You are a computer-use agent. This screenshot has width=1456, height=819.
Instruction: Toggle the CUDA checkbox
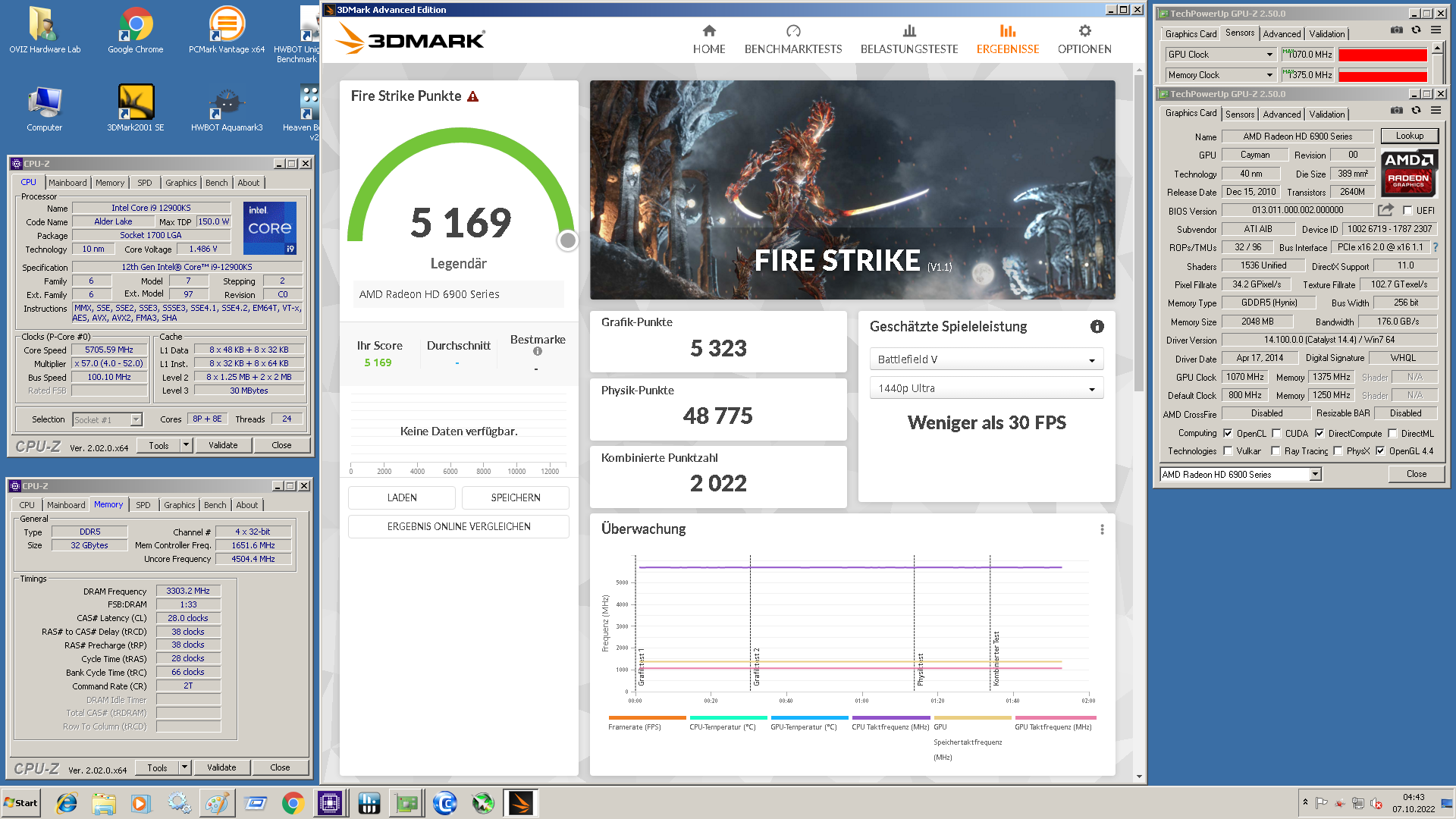point(1276,434)
